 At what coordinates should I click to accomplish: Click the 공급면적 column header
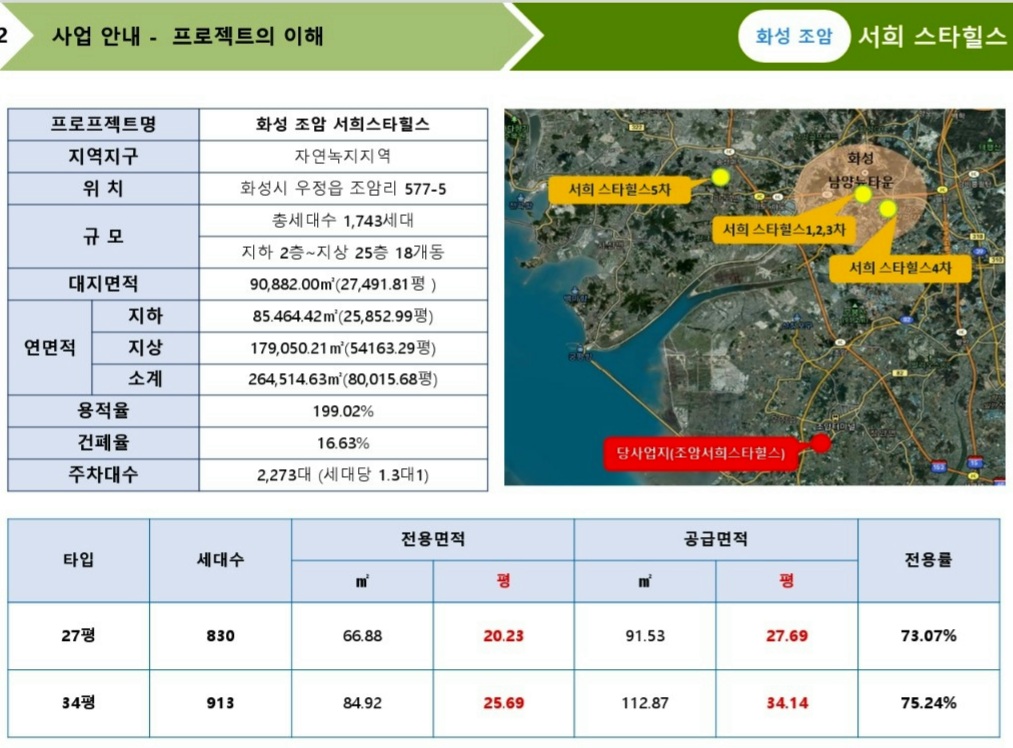(716, 539)
